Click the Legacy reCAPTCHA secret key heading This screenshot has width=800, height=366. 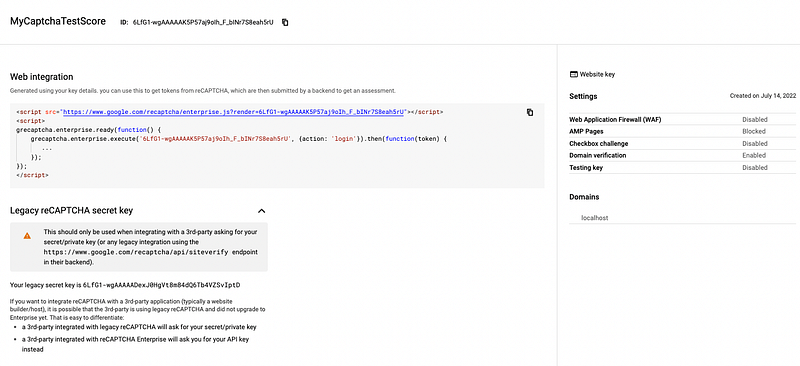click(x=72, y=210)
